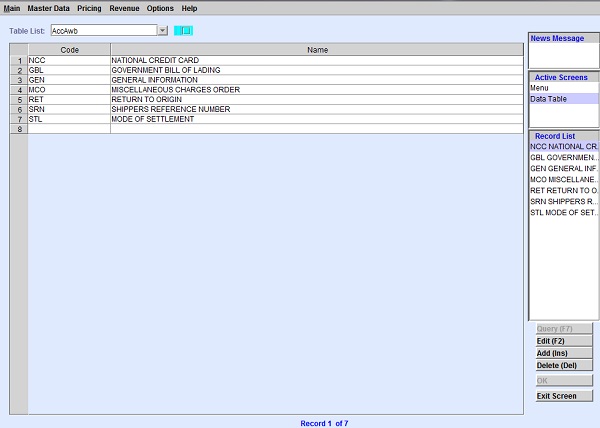Select STL MODE OF SET record in Record List
The height and width of the screenshot is (428, 600).
pyautogui.click(x=564, y=213)
